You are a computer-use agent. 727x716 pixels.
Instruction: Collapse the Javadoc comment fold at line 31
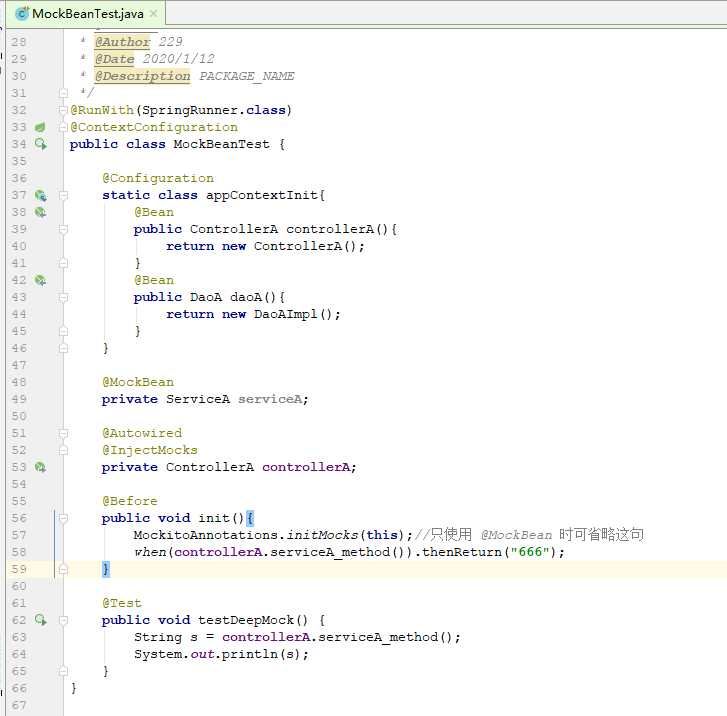pos(64,93)
